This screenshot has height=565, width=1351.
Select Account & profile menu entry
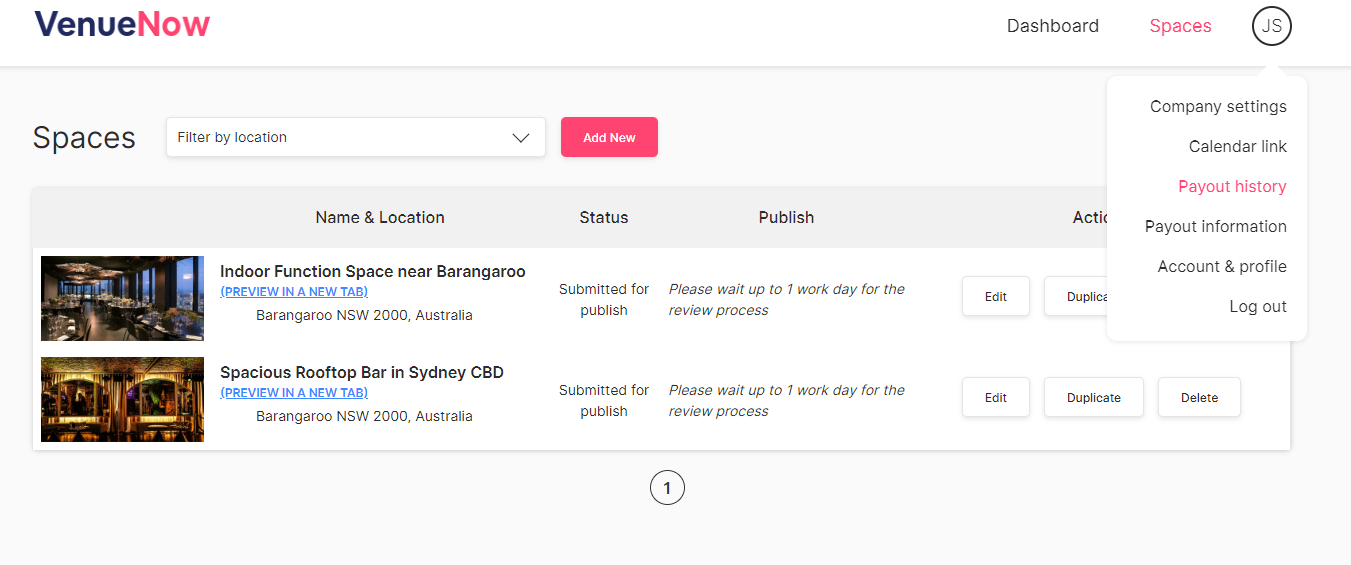(1222, 266)
